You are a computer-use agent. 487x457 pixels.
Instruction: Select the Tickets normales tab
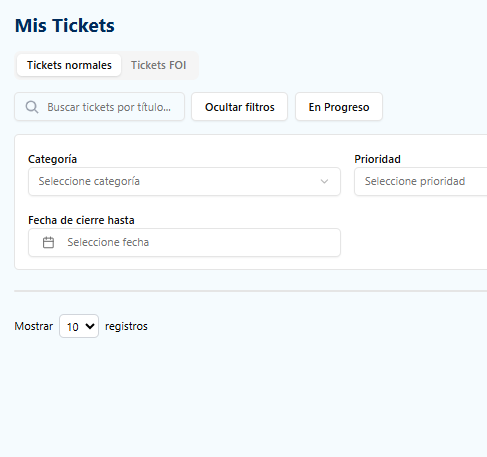[x=69, y=65]
